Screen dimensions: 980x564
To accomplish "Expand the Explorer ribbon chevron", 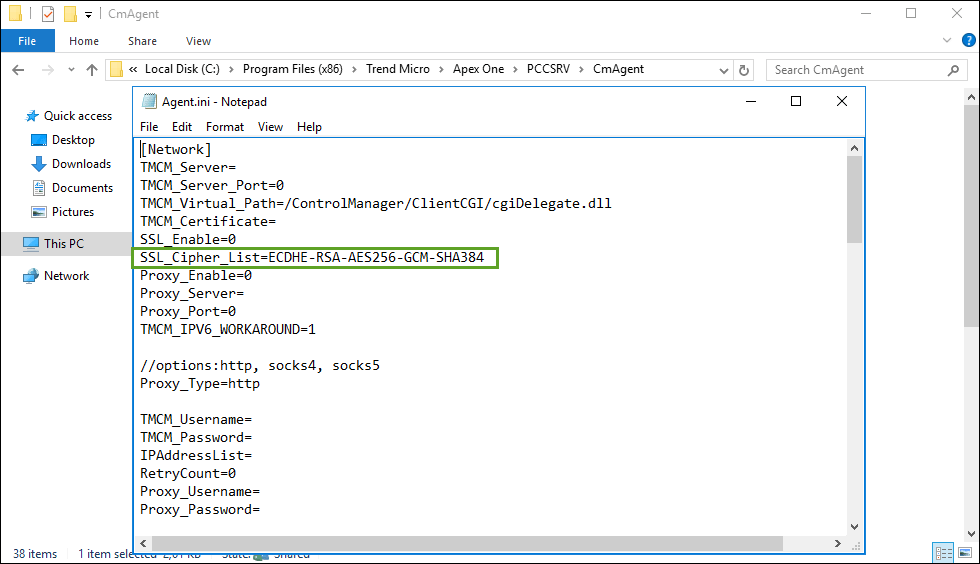I will pyautogui.click(x=946, y=41).
